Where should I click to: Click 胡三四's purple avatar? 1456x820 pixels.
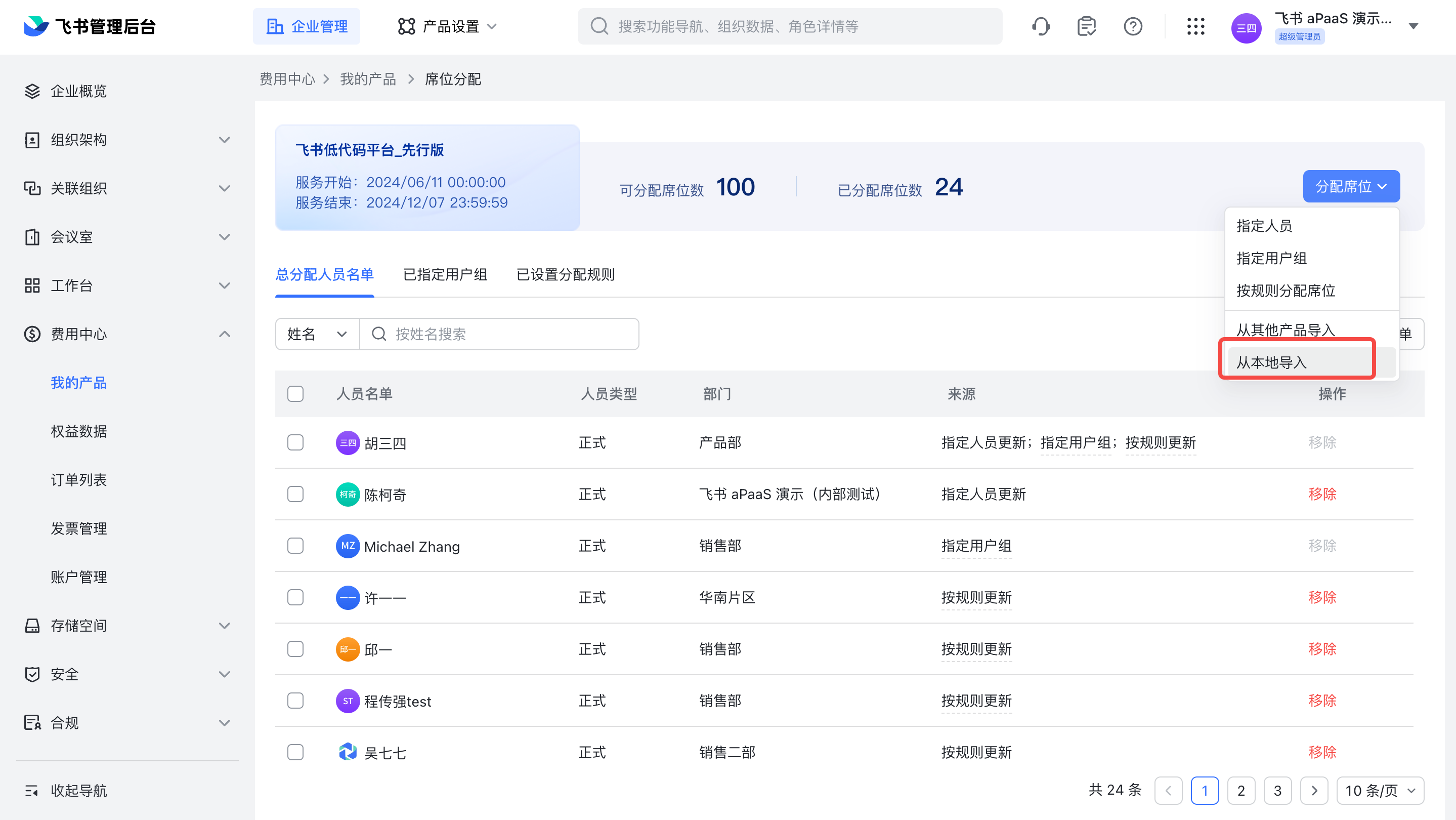tap(348, 443)
